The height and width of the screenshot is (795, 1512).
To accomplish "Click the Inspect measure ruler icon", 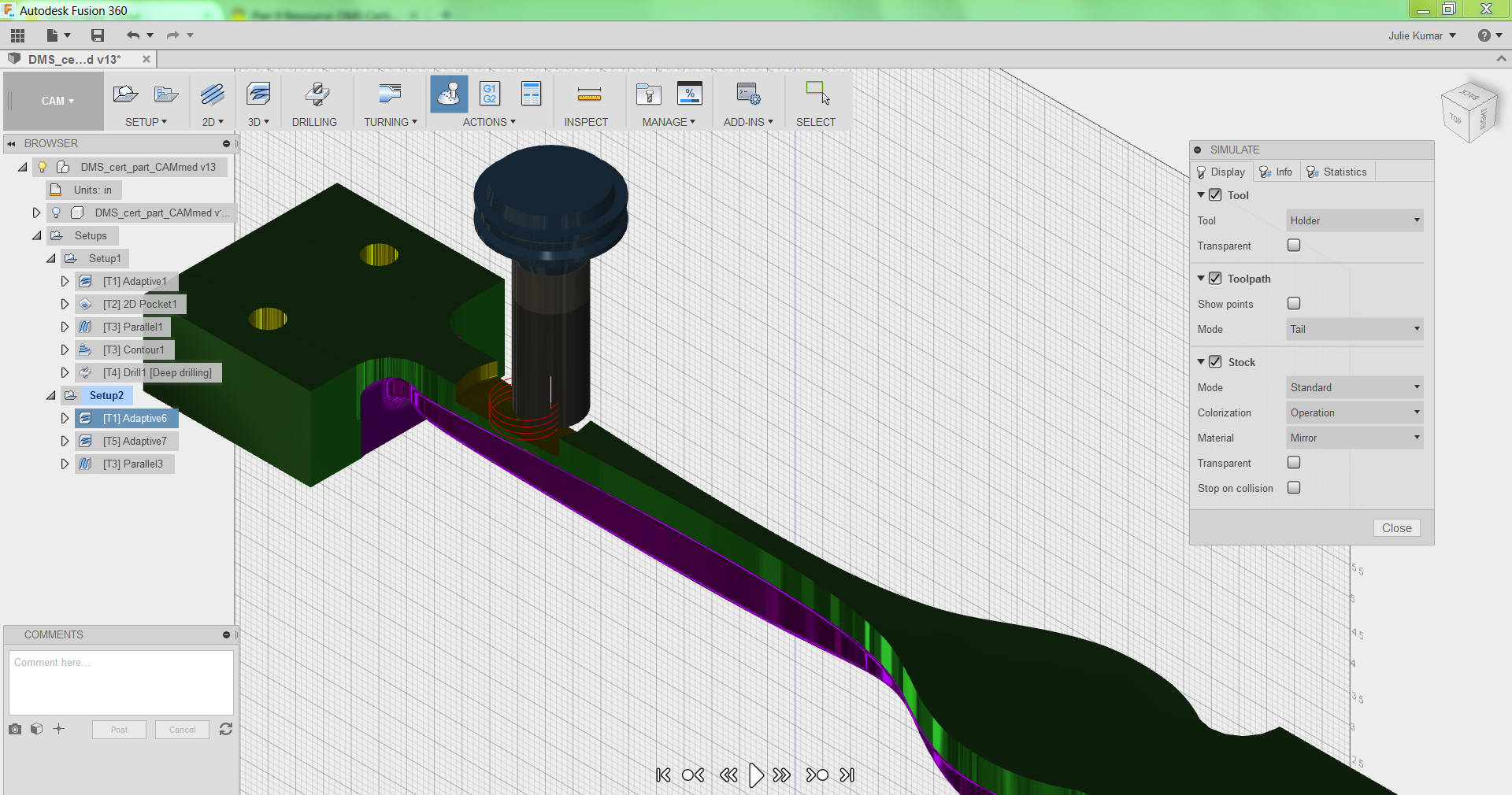I will pyautogui.click(x=589, y=95).
